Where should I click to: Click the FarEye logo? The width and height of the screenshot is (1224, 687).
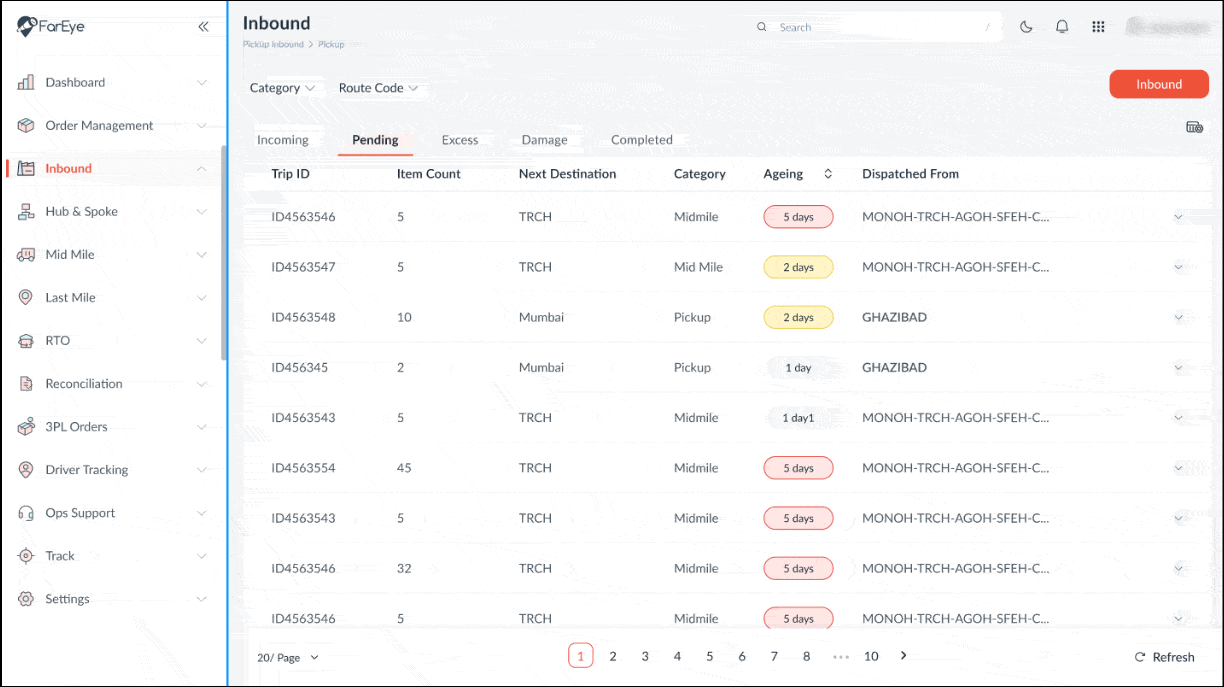click(50, 26)
